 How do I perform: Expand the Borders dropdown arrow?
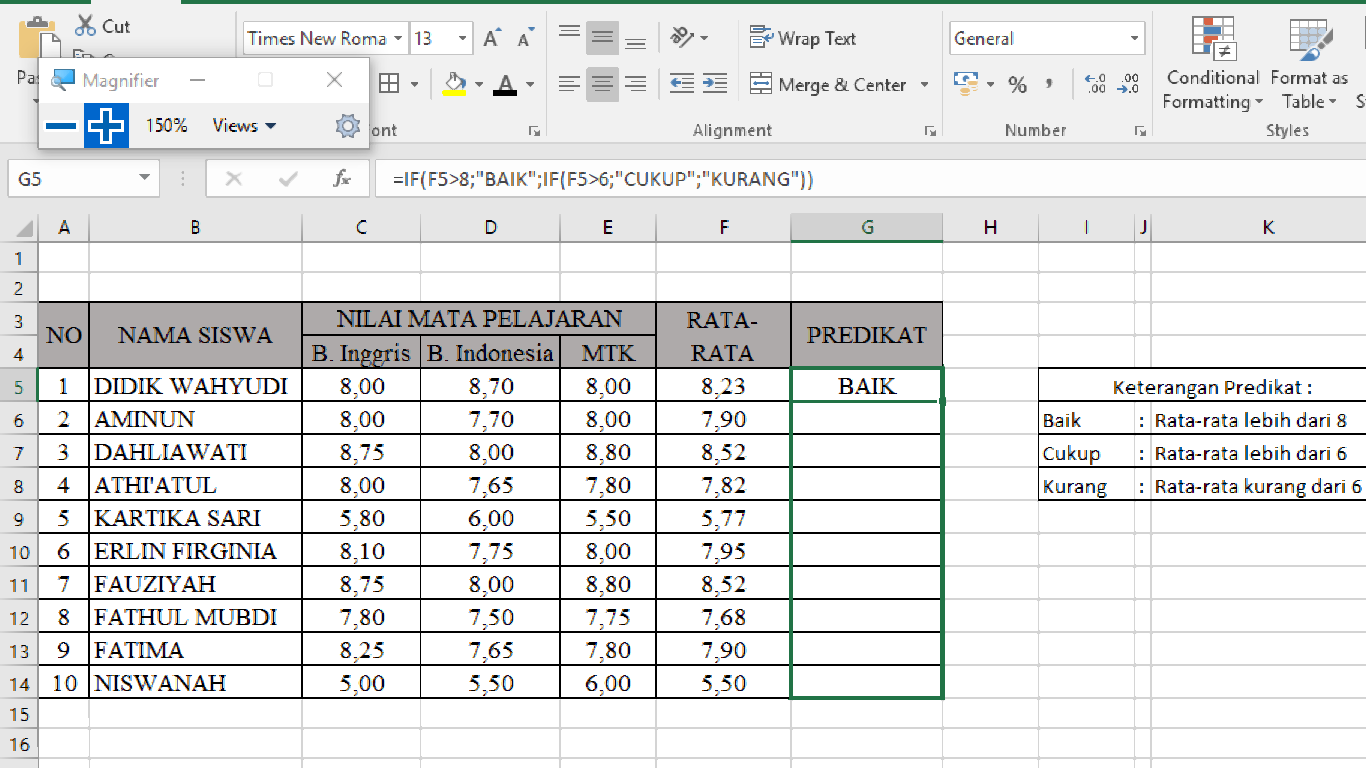pyautogui.click(x=414, y=85)
